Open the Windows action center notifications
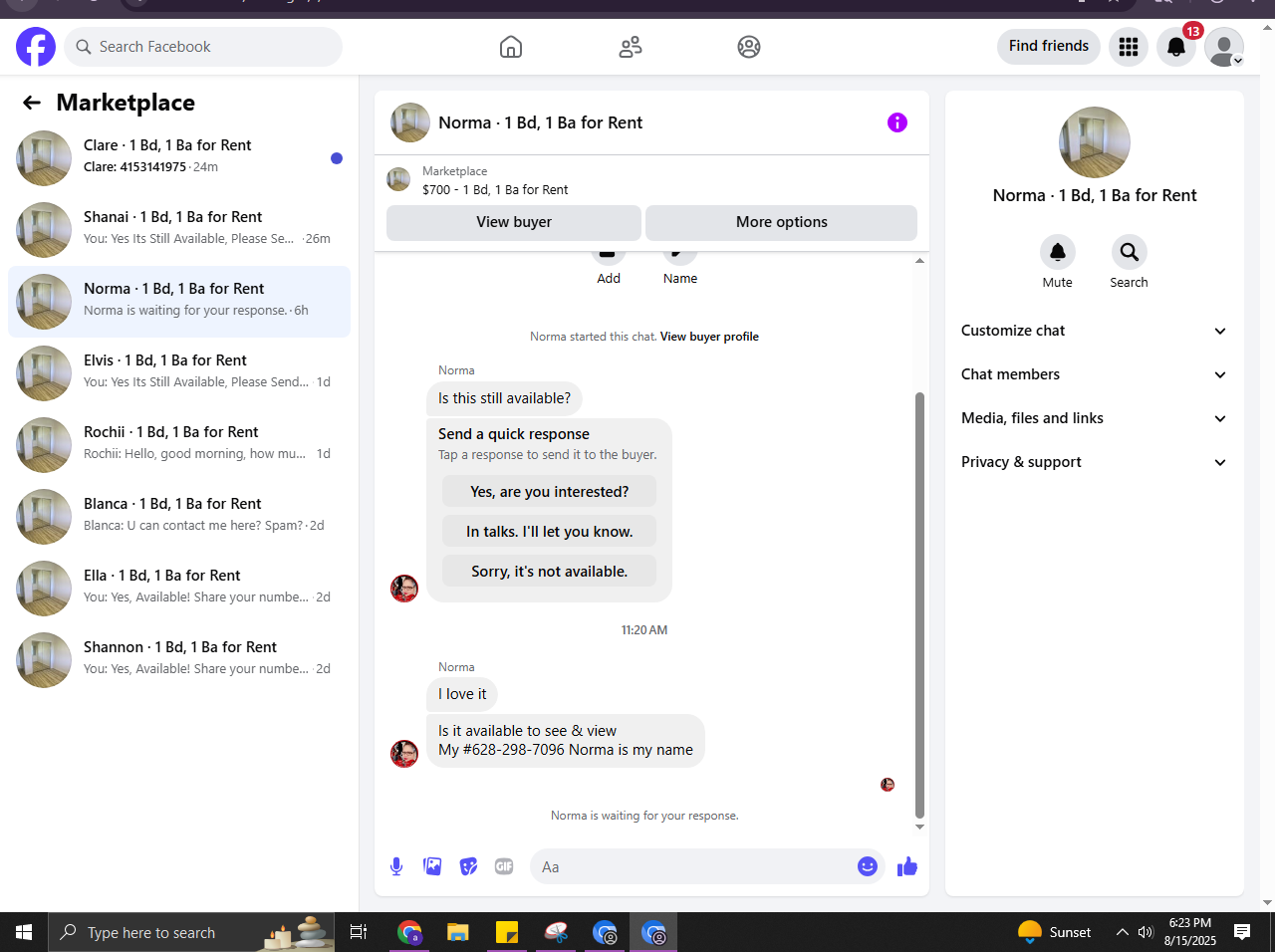 tap(1242, 932)
